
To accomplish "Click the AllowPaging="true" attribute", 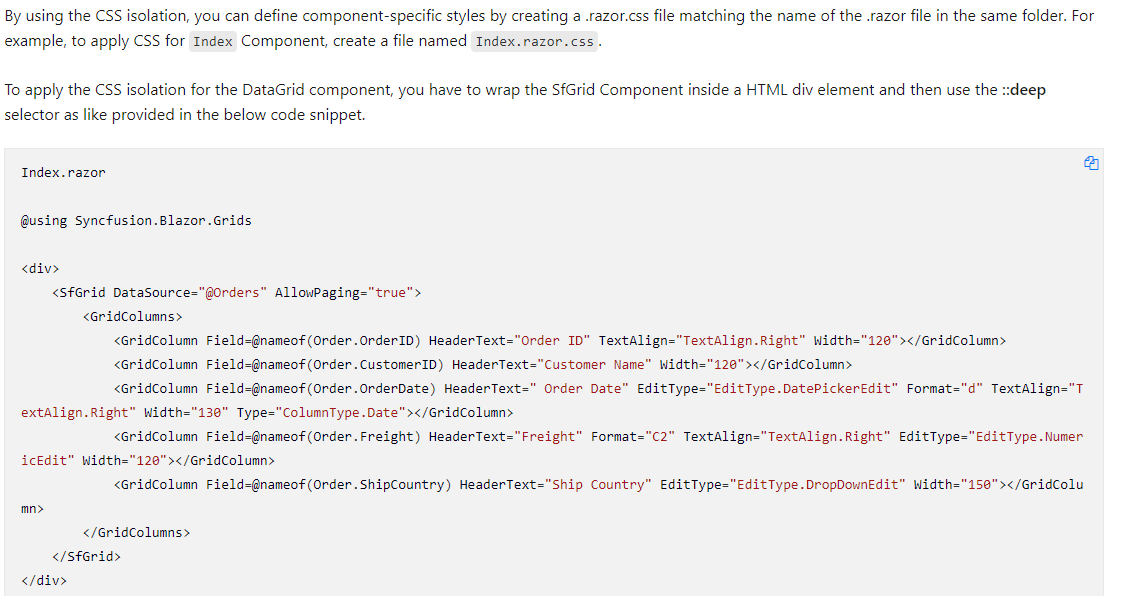I will (x=344, y=293).
